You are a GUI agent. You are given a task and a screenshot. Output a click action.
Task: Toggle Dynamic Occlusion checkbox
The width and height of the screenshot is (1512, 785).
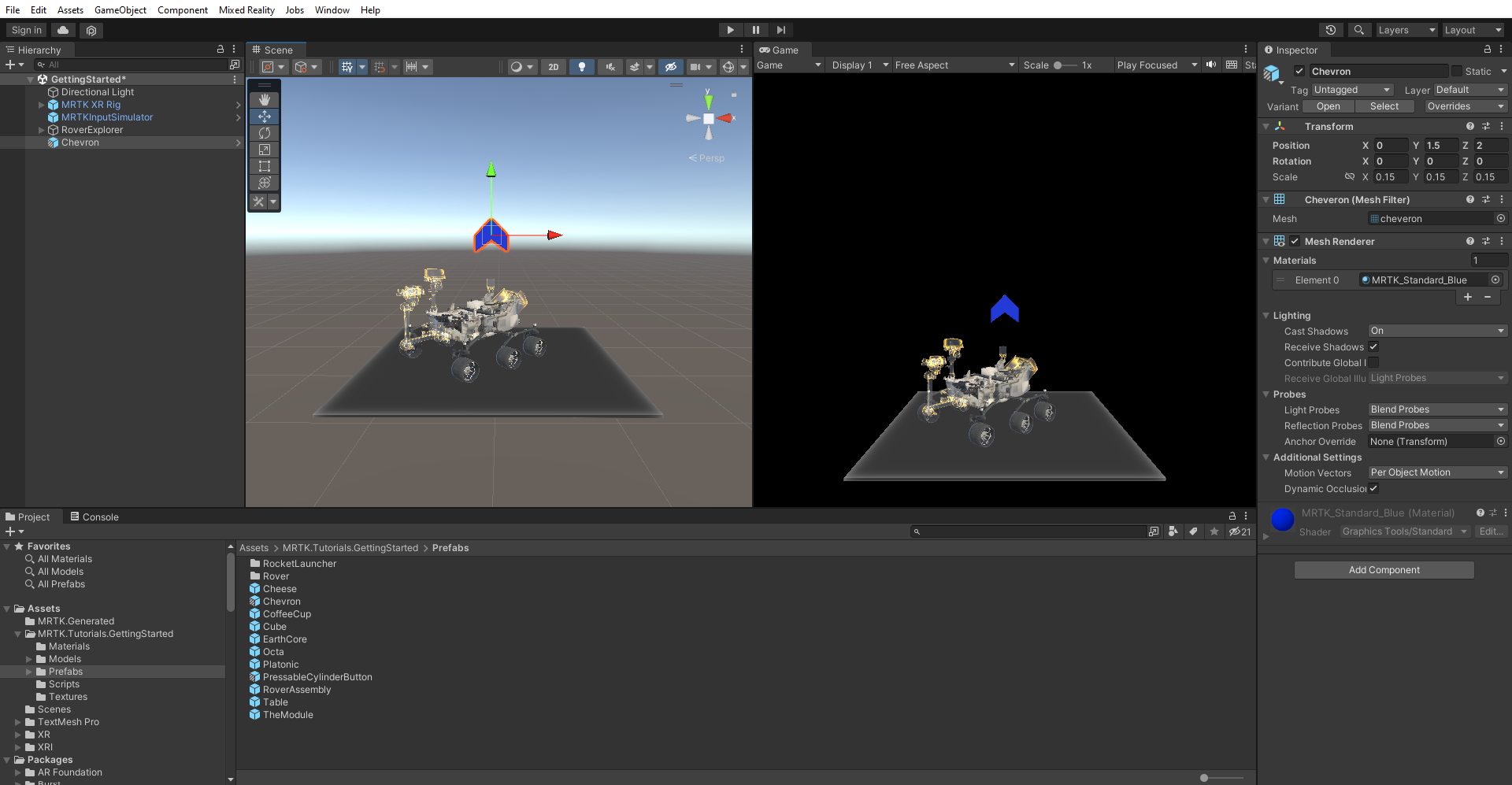point(1373,488)
